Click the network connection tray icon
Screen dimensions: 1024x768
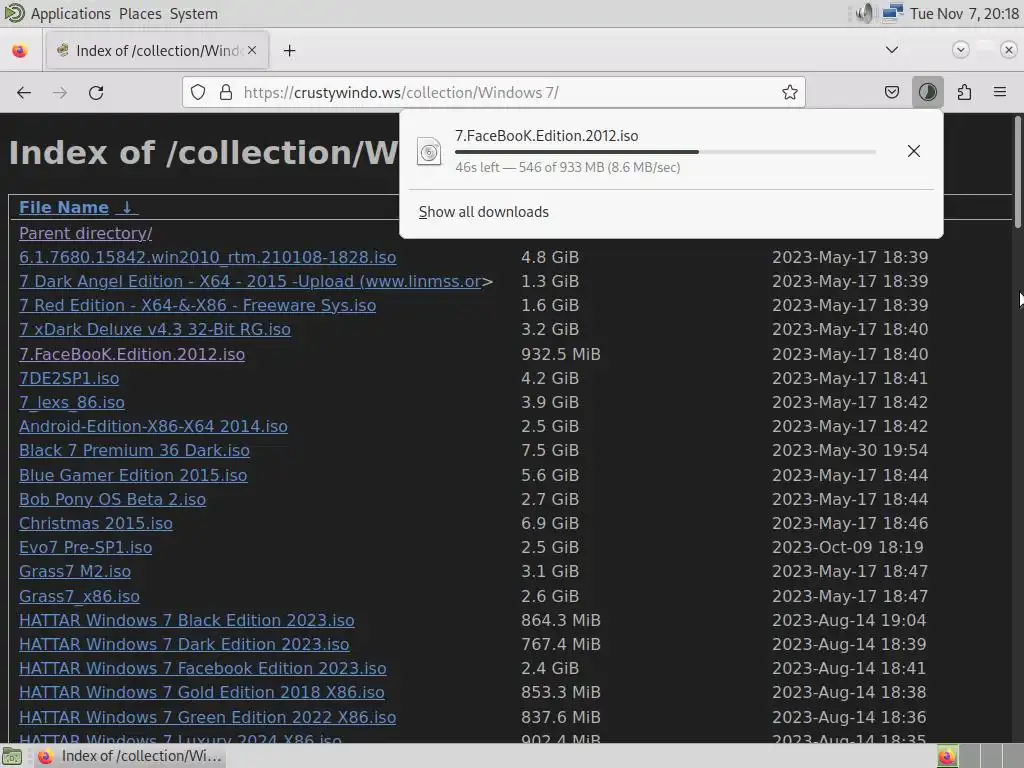(892, 13)
